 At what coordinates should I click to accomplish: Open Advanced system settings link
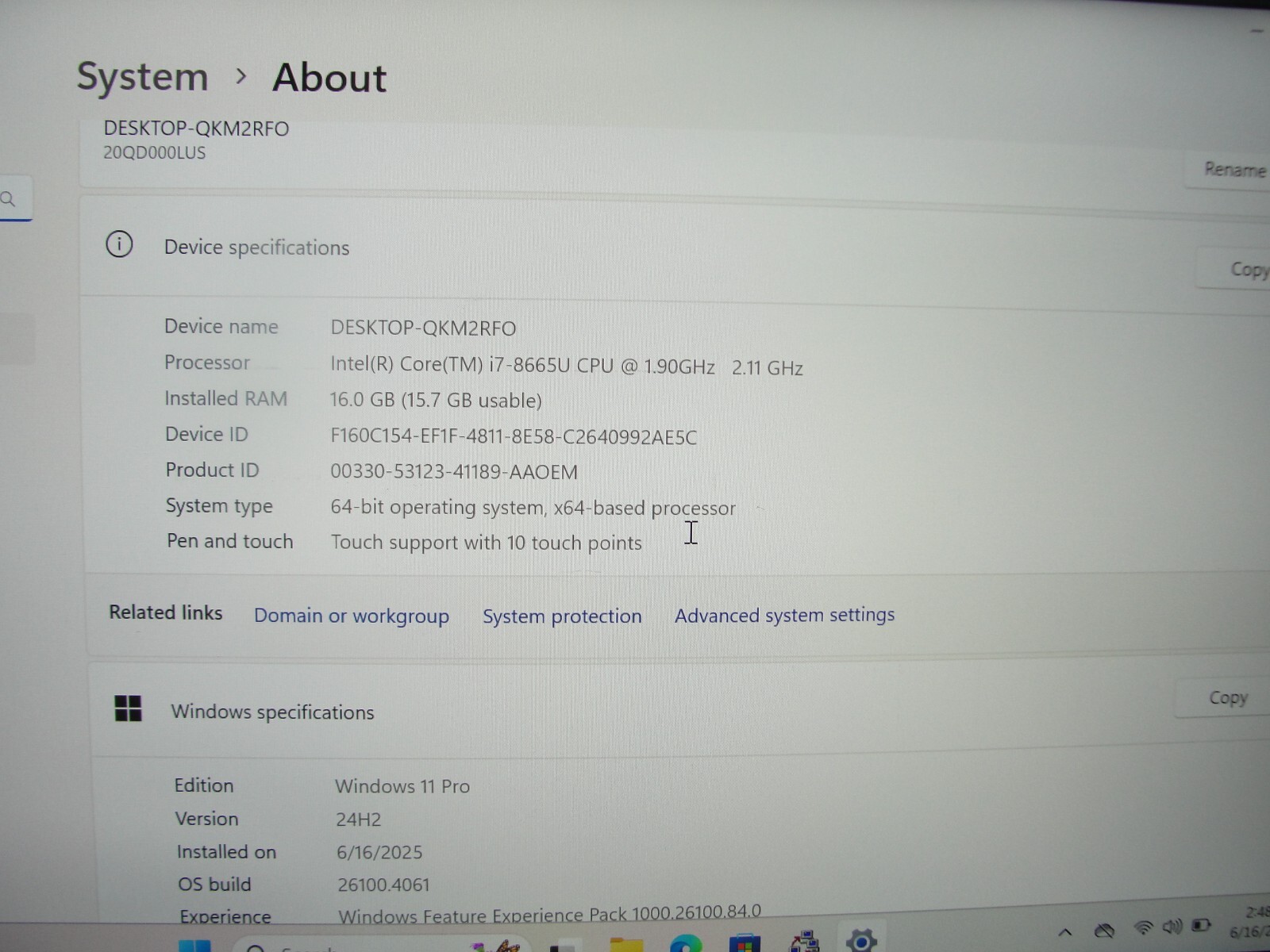pos(784,615)
